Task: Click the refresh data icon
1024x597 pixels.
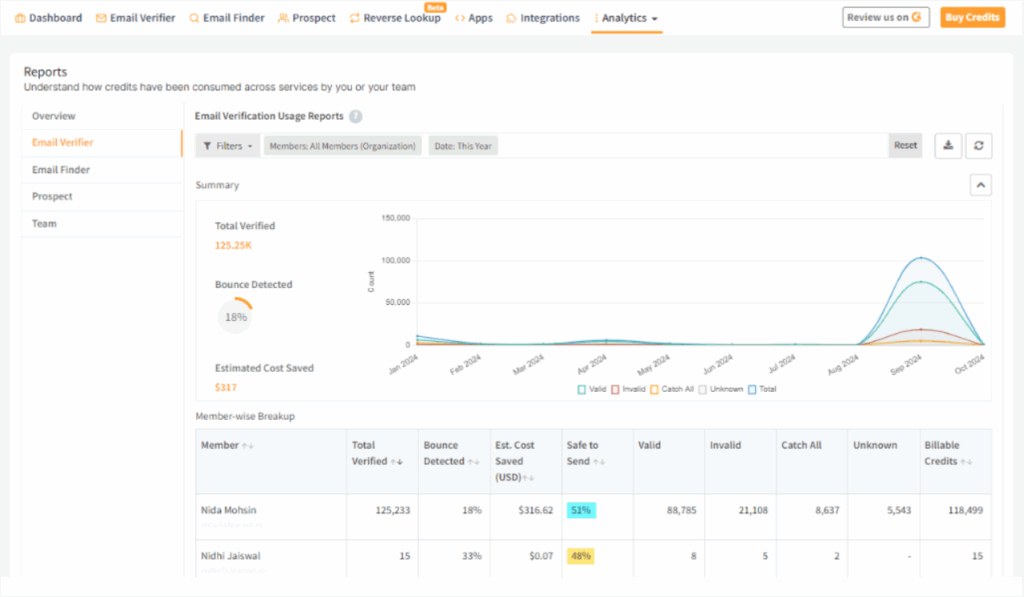Action: [x=979, y=145]
